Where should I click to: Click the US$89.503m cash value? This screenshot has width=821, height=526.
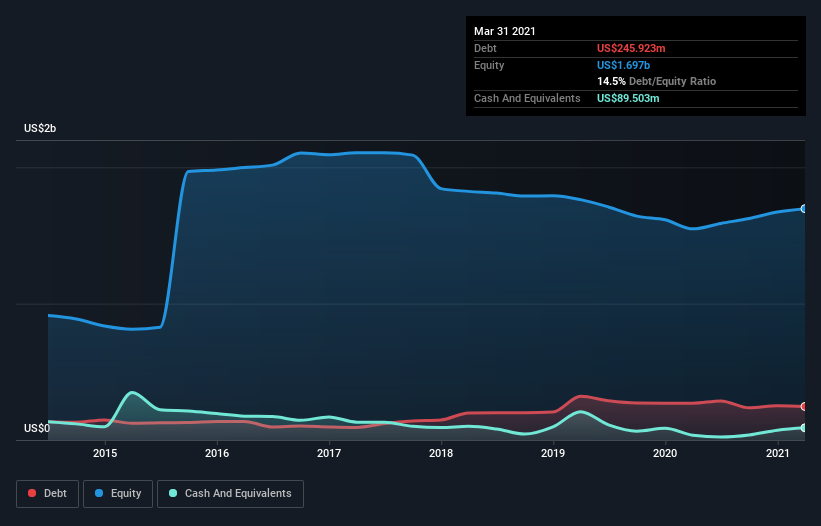tap(628, 98)
